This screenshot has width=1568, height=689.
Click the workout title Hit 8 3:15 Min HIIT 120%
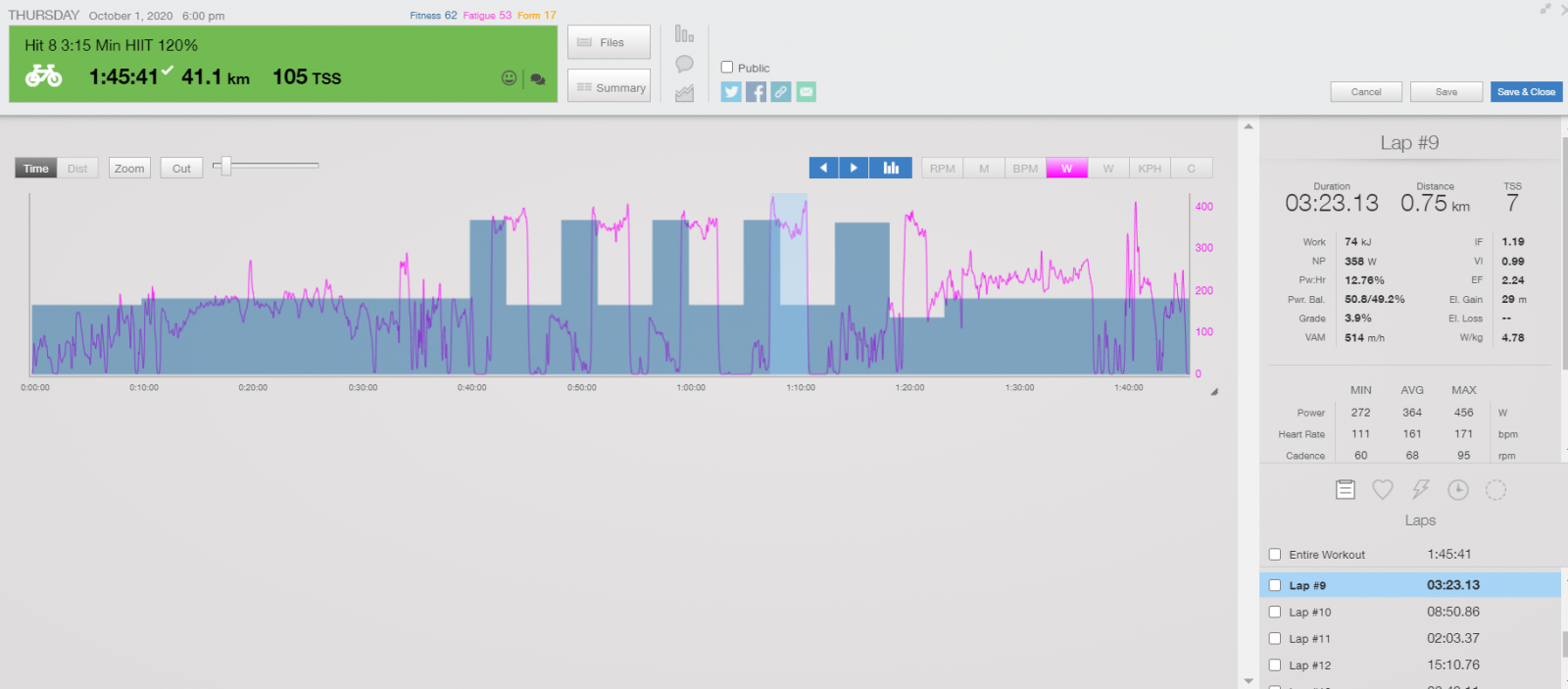tap(111, 45)
